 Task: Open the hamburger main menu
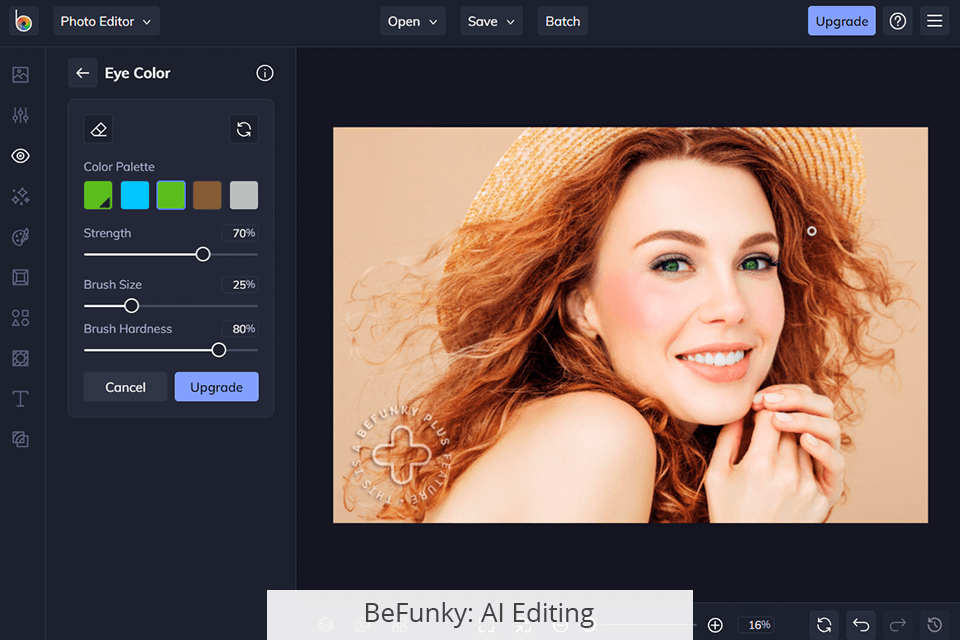[934, 21]
